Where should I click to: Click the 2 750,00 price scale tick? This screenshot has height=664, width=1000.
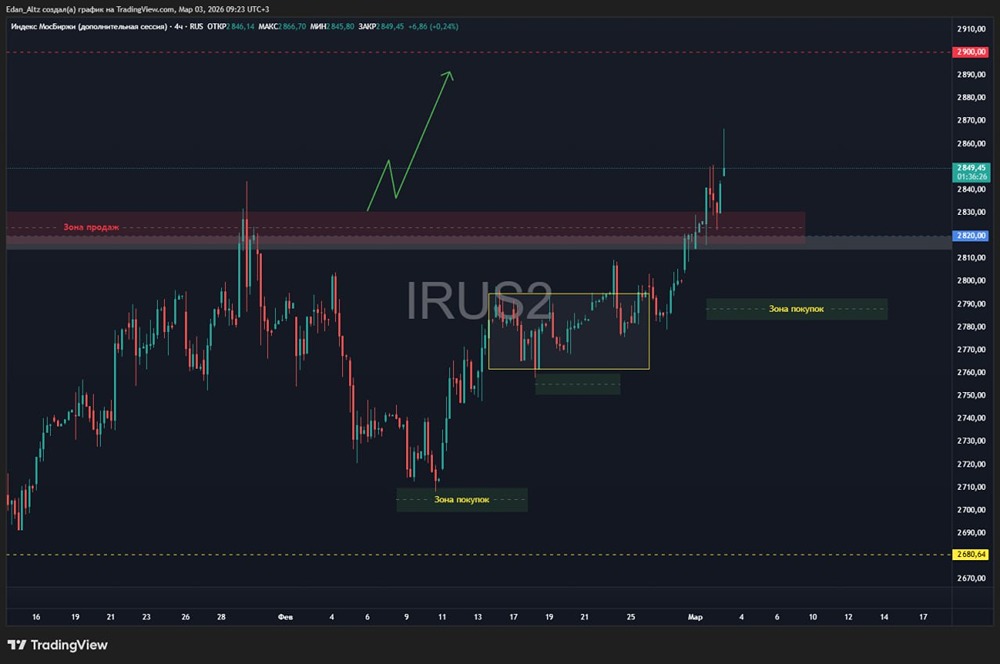coord(971,395)
